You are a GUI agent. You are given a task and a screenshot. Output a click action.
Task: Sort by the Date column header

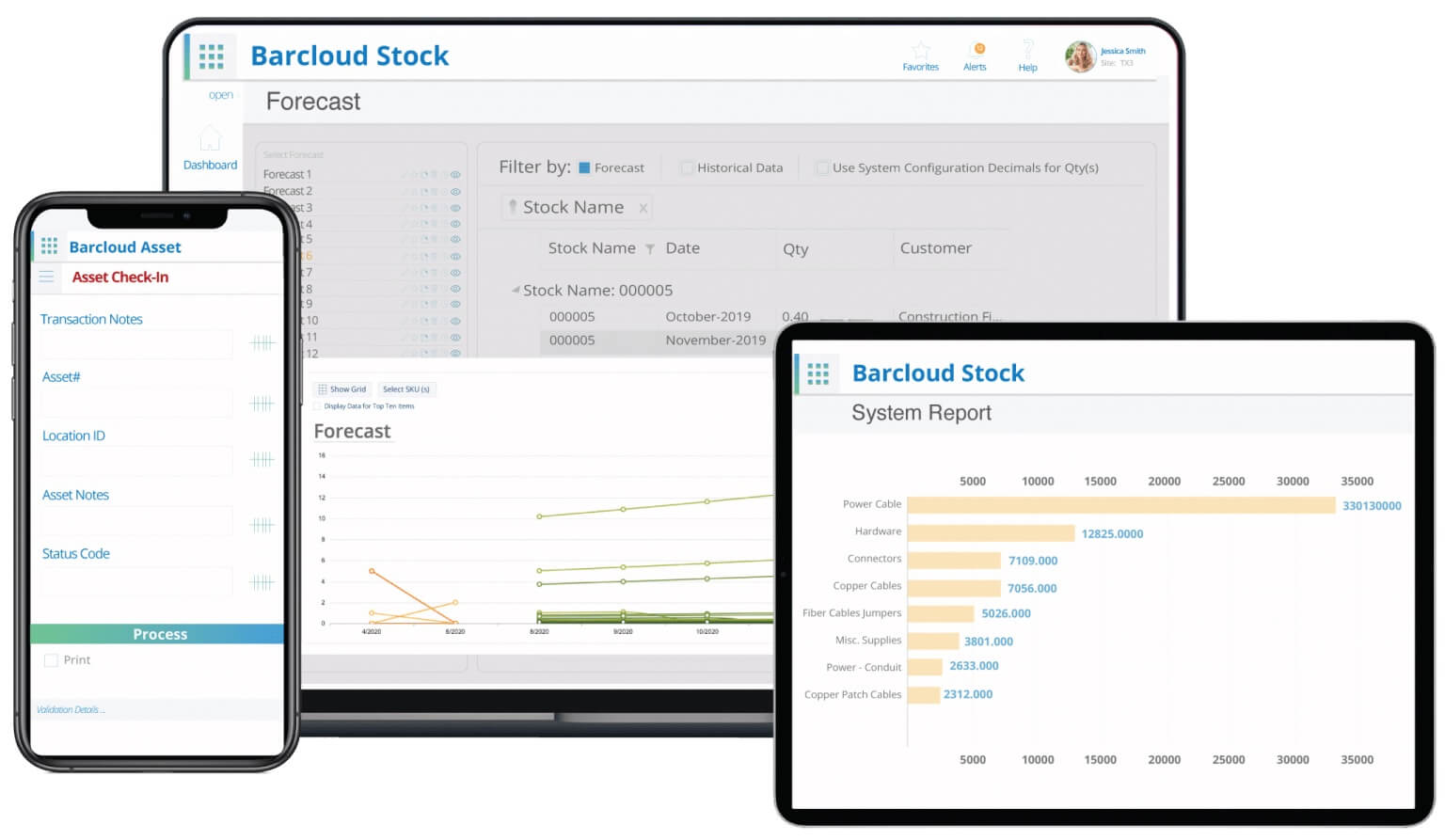(x=683, y=248)
